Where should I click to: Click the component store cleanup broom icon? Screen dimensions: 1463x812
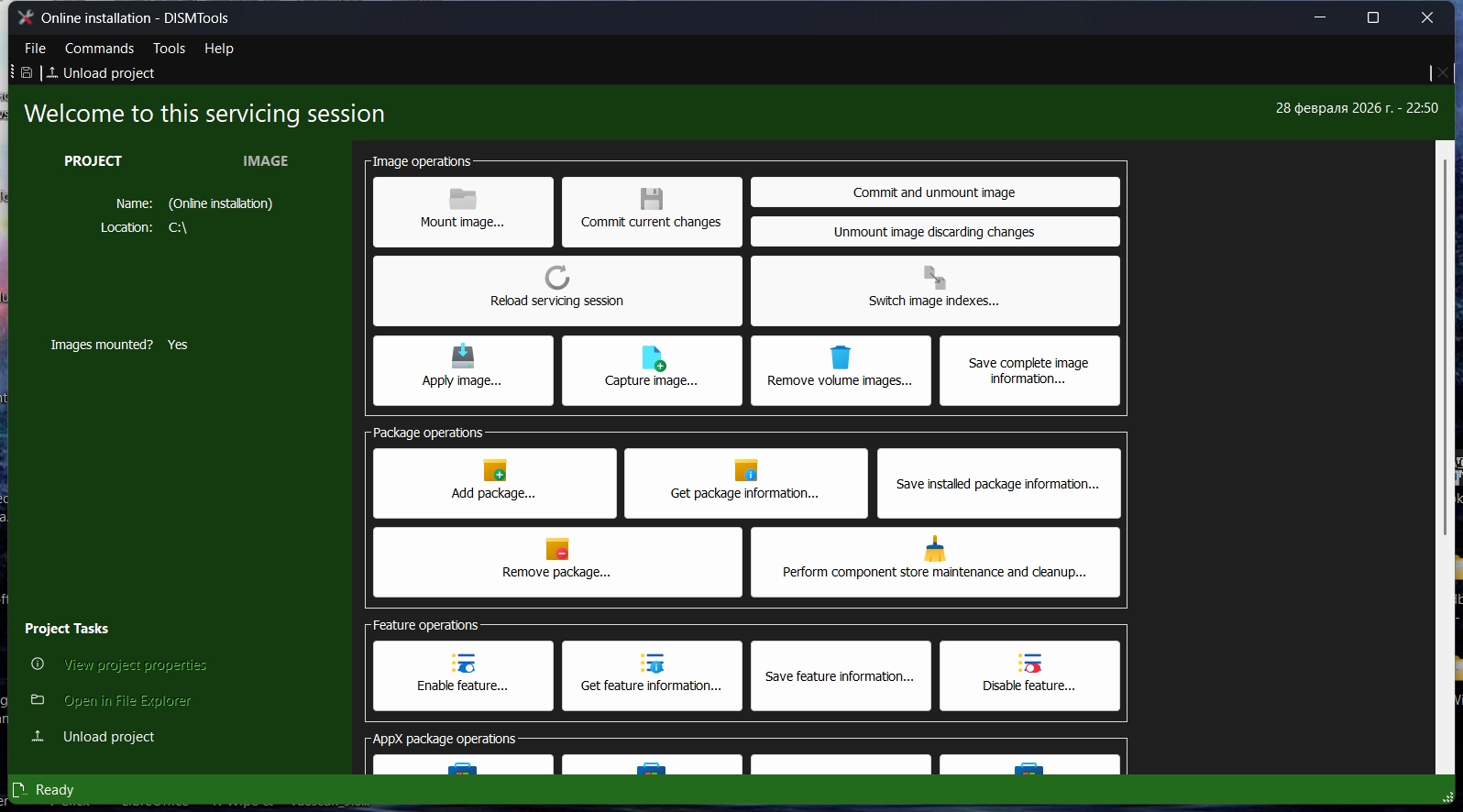934,548
